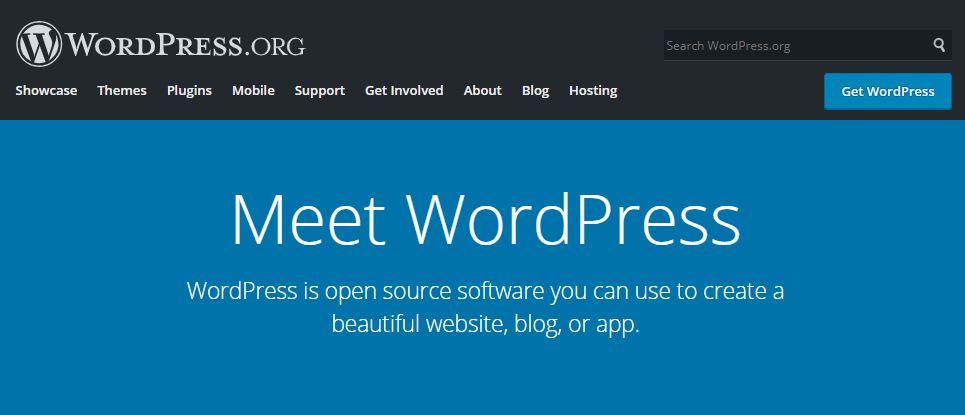Click the Get WordPress button
This screenshot has height=415, width=965.
888,91
